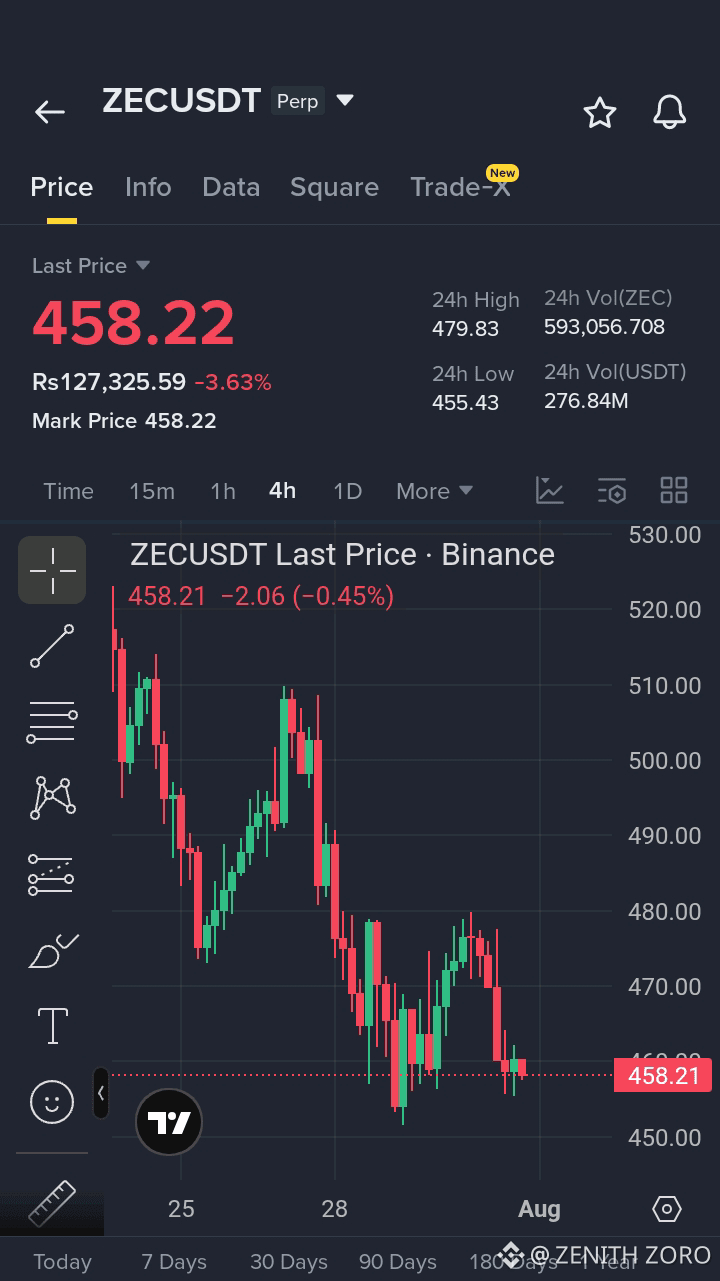Expand the More intervals dropdown
The width and height of the screenshot is (720, 1281).
click(x=434, y=491)
